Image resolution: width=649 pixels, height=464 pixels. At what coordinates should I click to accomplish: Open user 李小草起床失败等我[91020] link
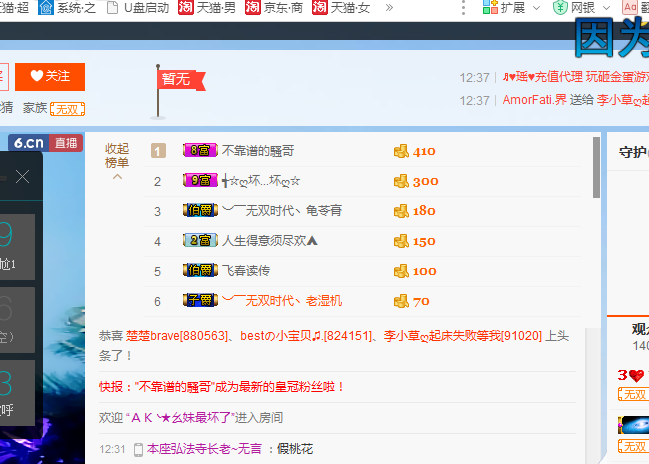pos(463,336)
